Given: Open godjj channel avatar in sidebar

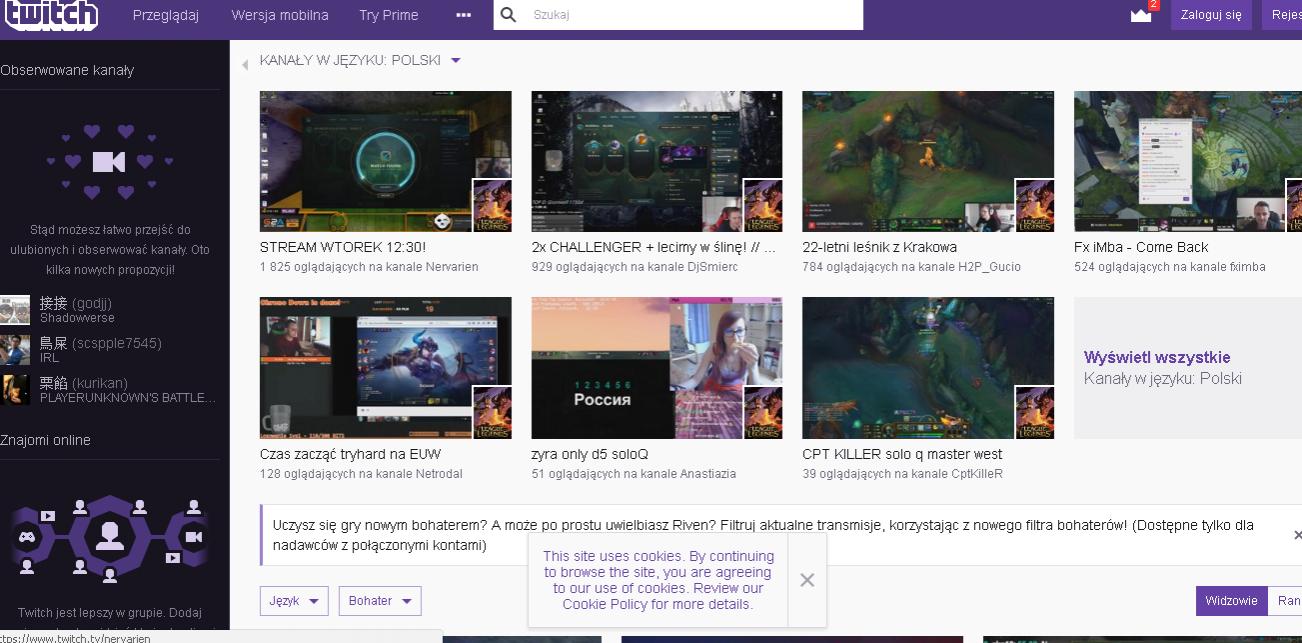Looking at the screenshot, I should pos(15,310).
